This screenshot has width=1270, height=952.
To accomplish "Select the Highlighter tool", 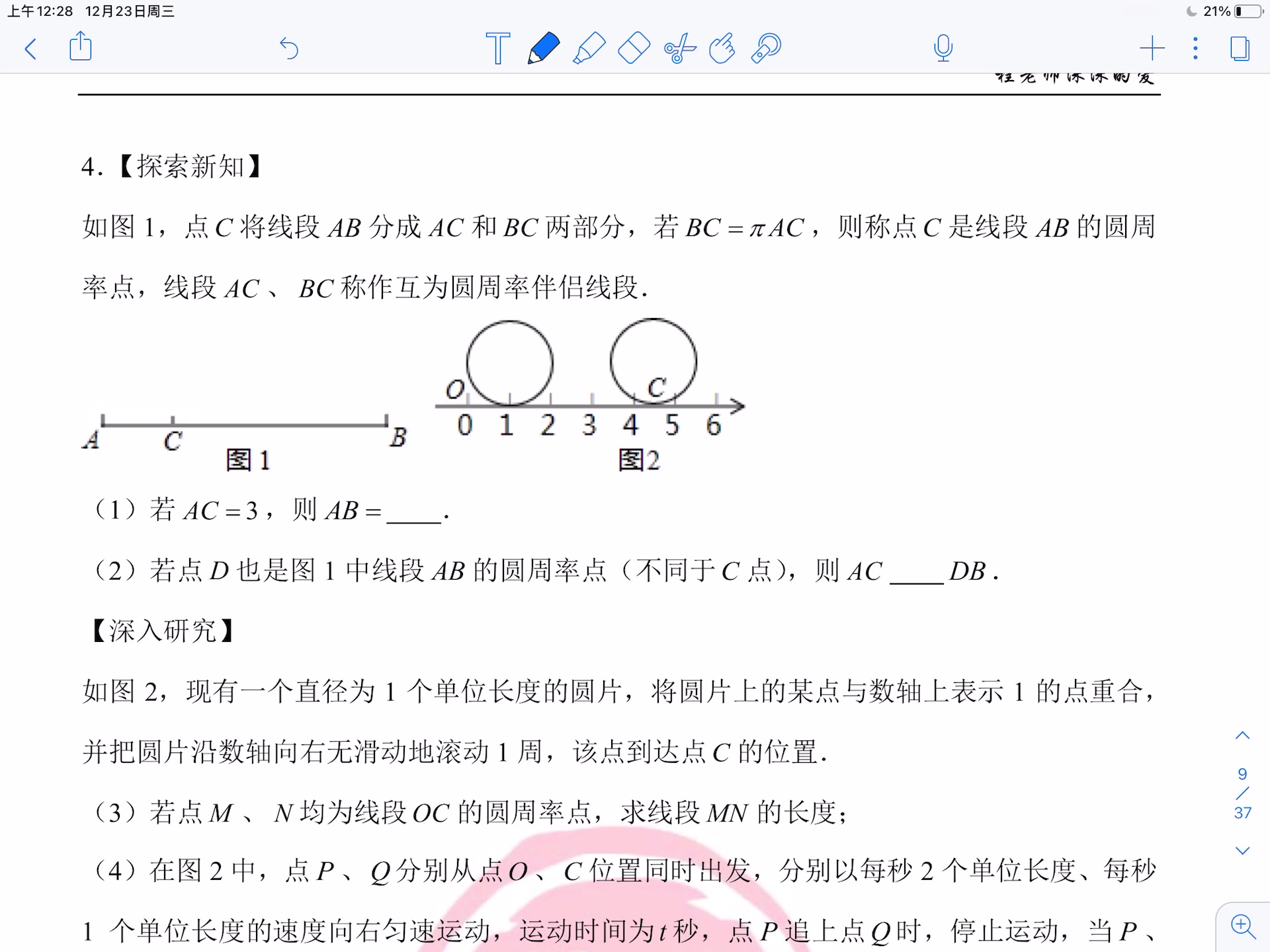I will point(589,48).
